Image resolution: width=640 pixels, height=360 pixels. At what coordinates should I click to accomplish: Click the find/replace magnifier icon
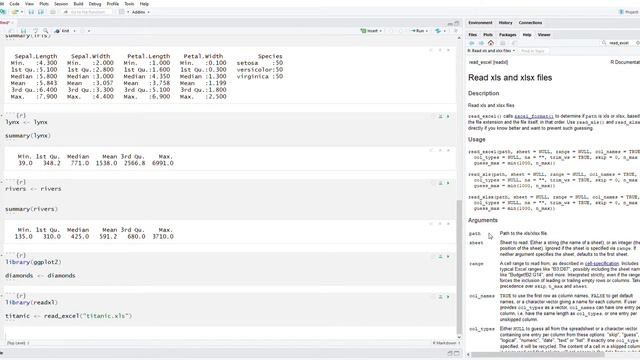pos(45,31)
